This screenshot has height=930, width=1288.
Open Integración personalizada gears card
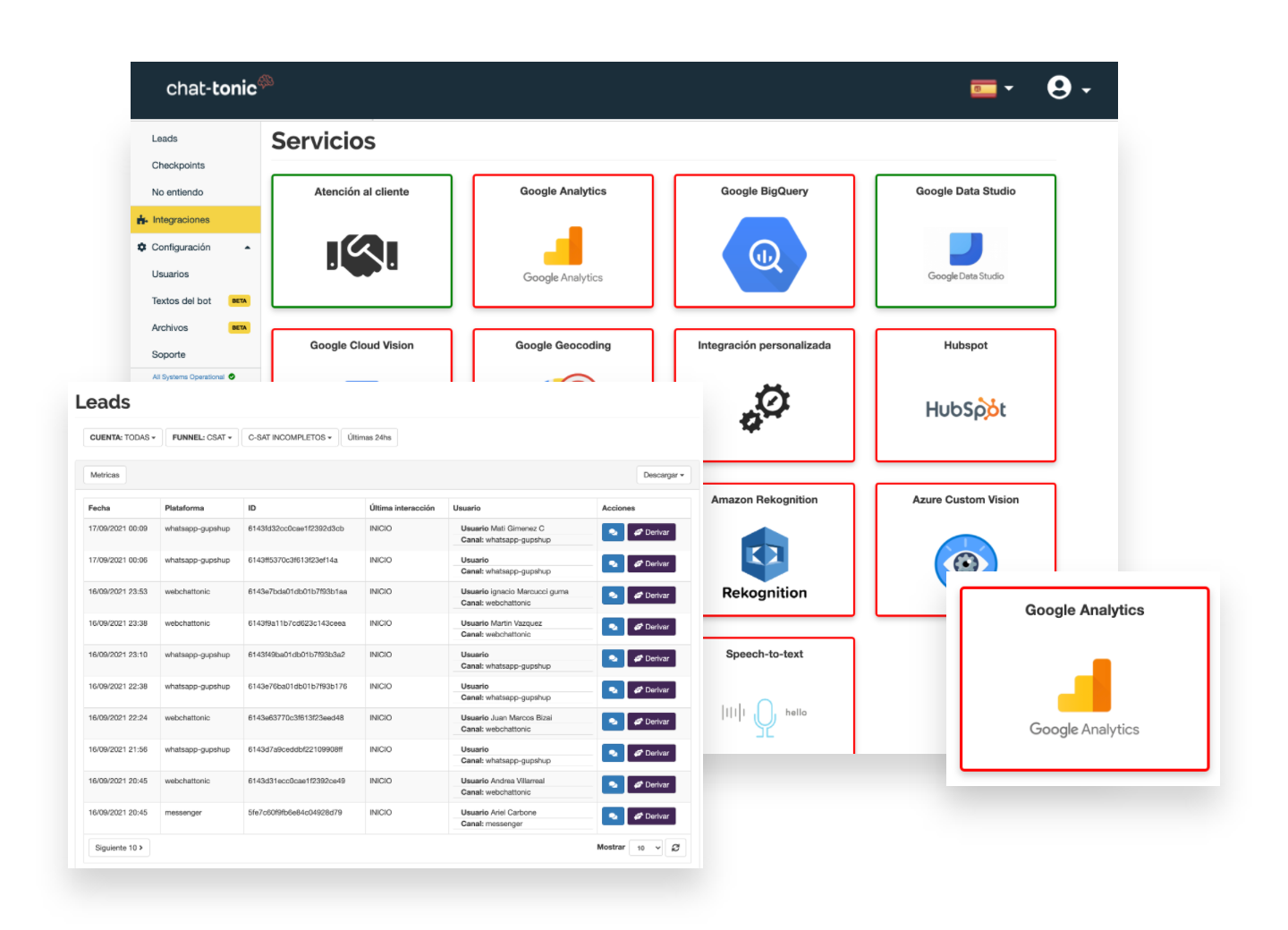(x=765, y=395)
